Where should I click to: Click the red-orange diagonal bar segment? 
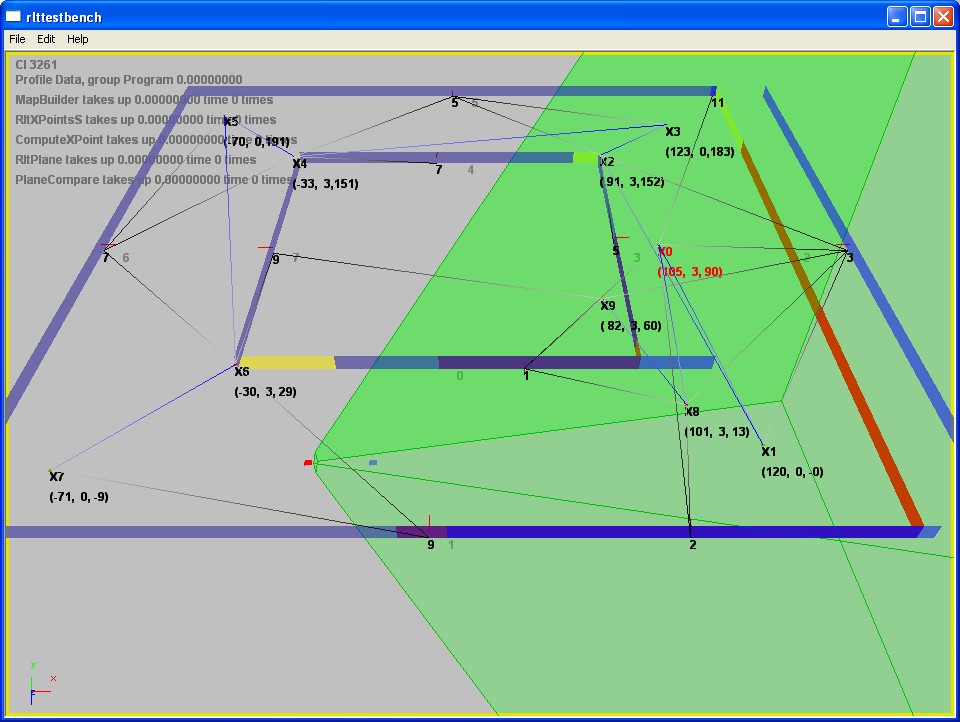(860, 400)
